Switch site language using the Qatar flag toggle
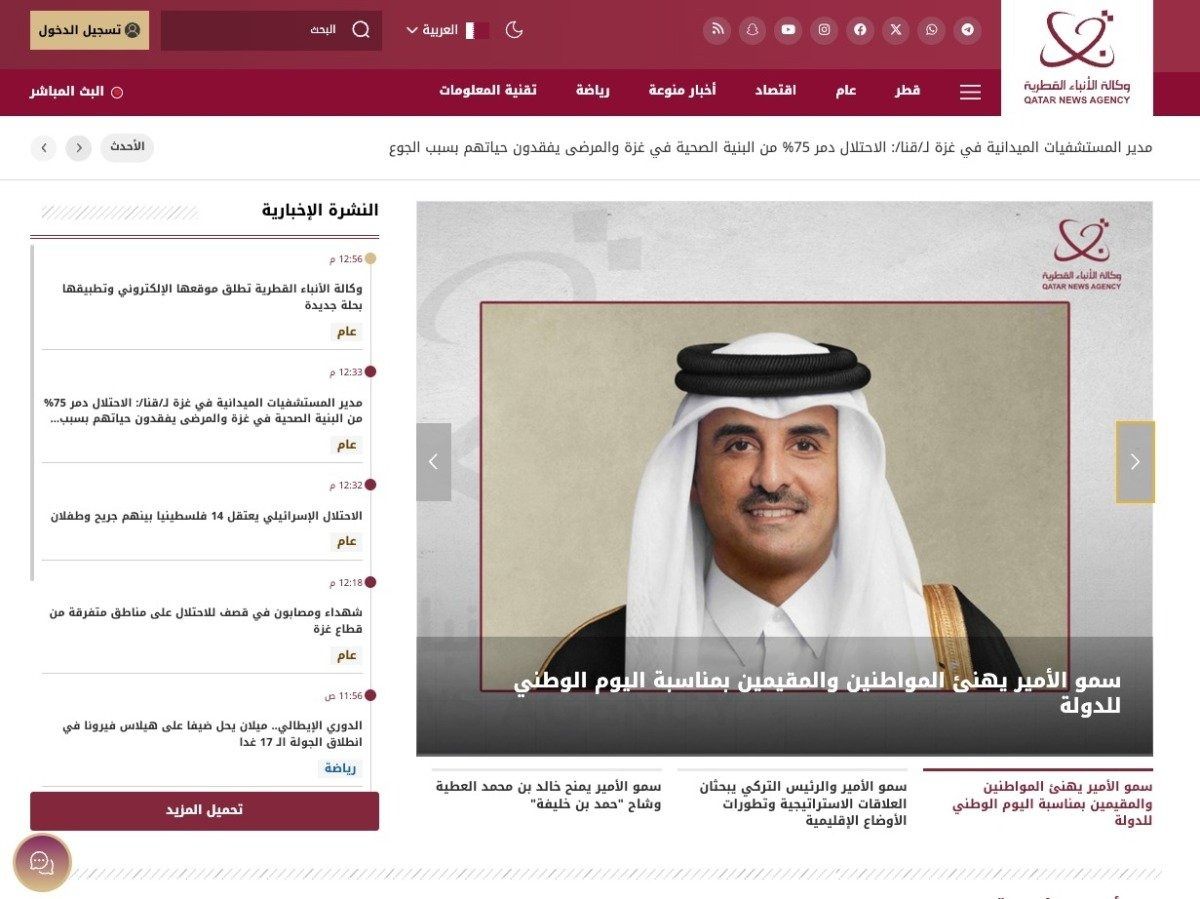The image size is (1200, 899). [x=476, y=30]
